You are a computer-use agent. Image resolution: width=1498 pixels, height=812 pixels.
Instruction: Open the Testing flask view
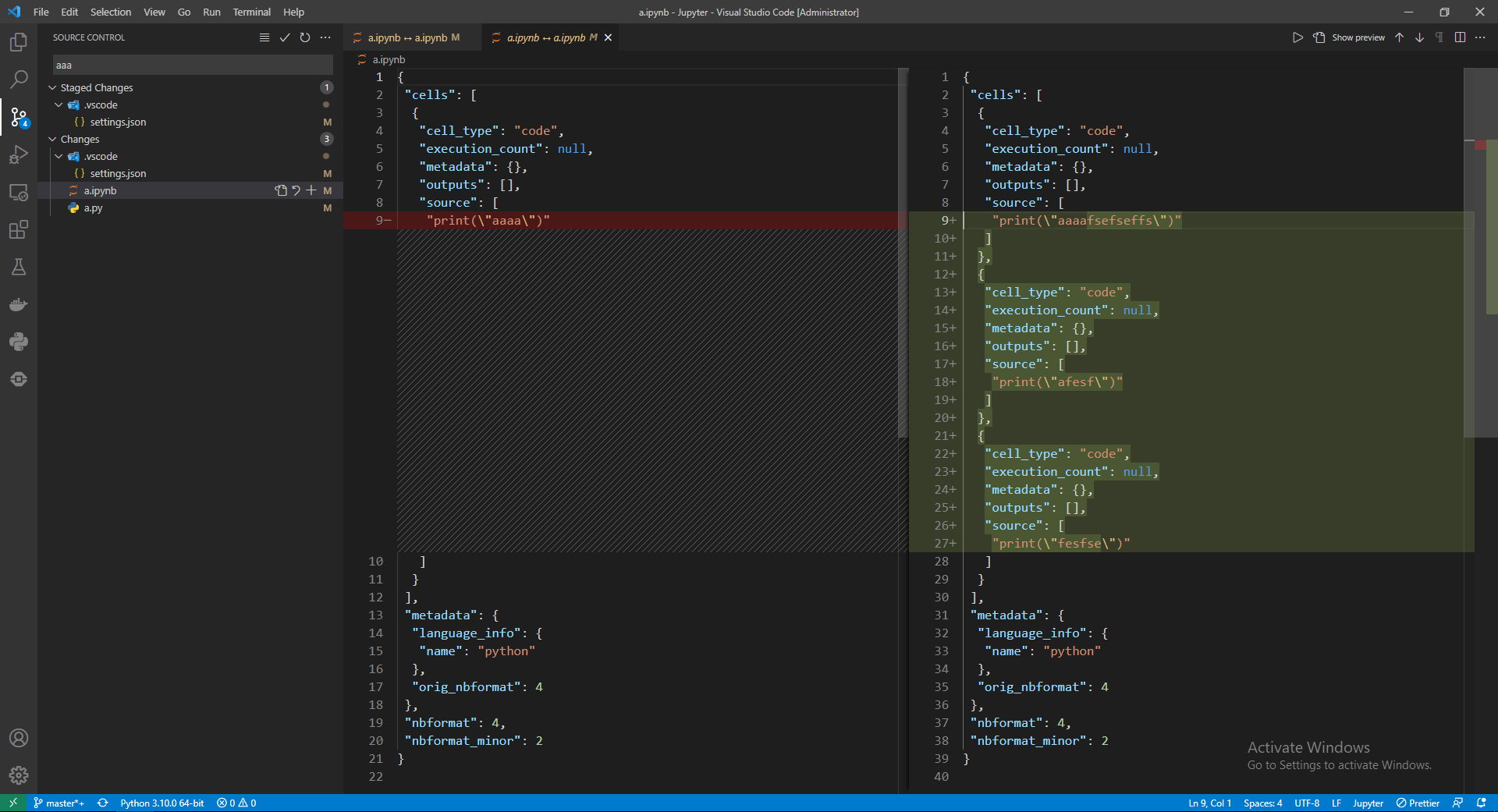click(x=19, y=268)
